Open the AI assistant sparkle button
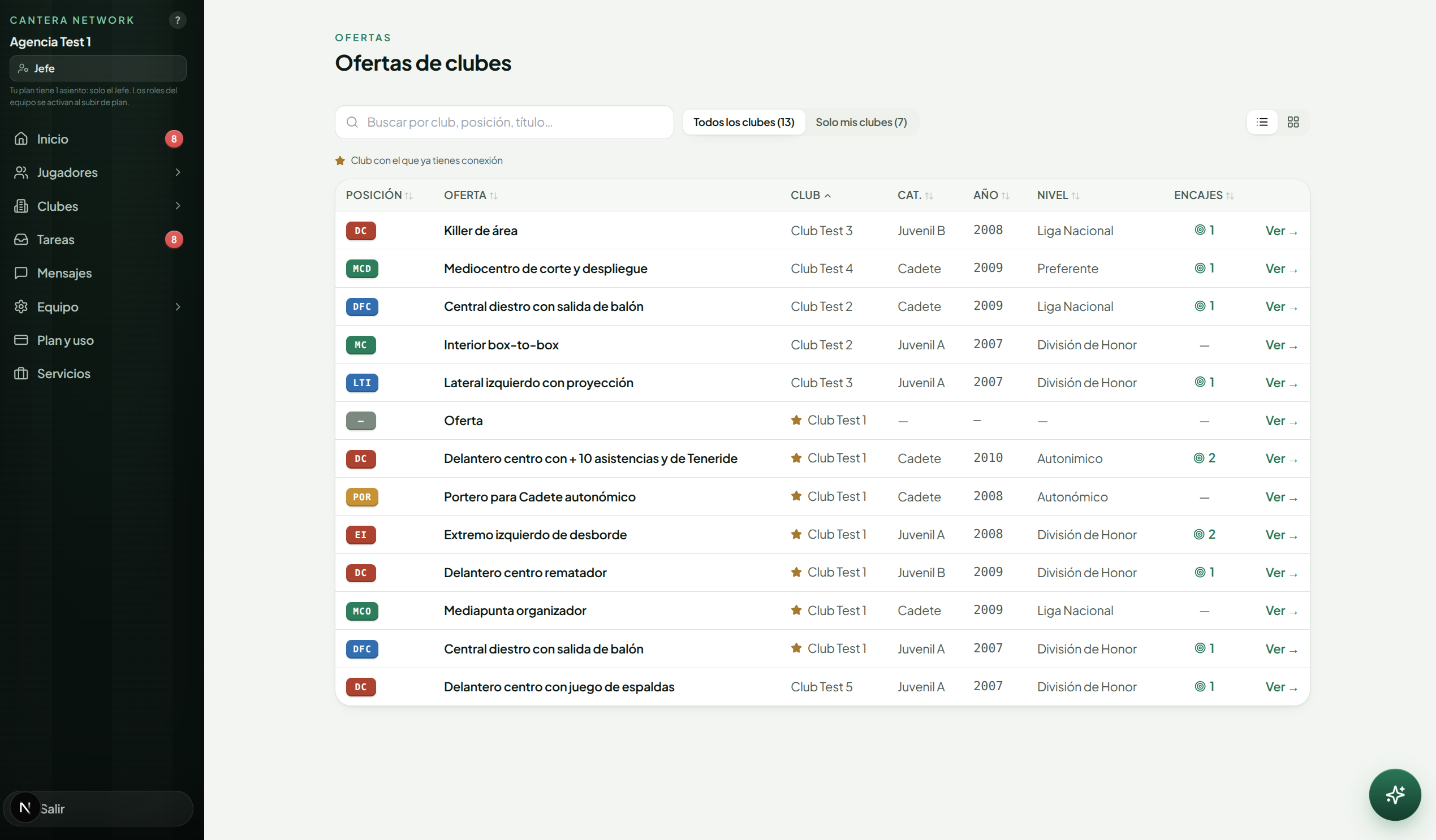Screen dimensions: 1436x840 [1394, 794]
